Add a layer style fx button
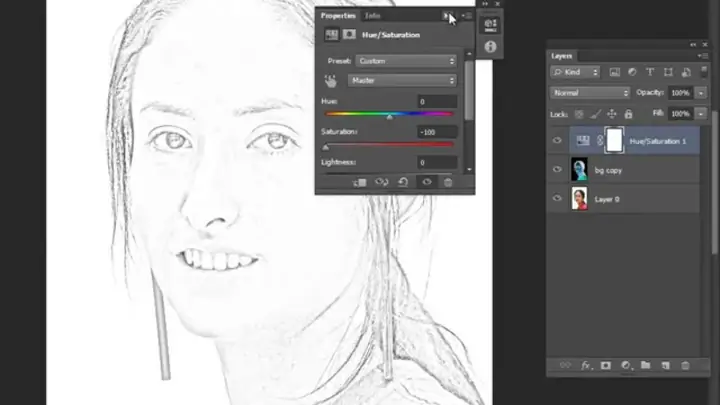Viewport: 720px width, 405px height. pyautogui.click(x=586, y=366)
